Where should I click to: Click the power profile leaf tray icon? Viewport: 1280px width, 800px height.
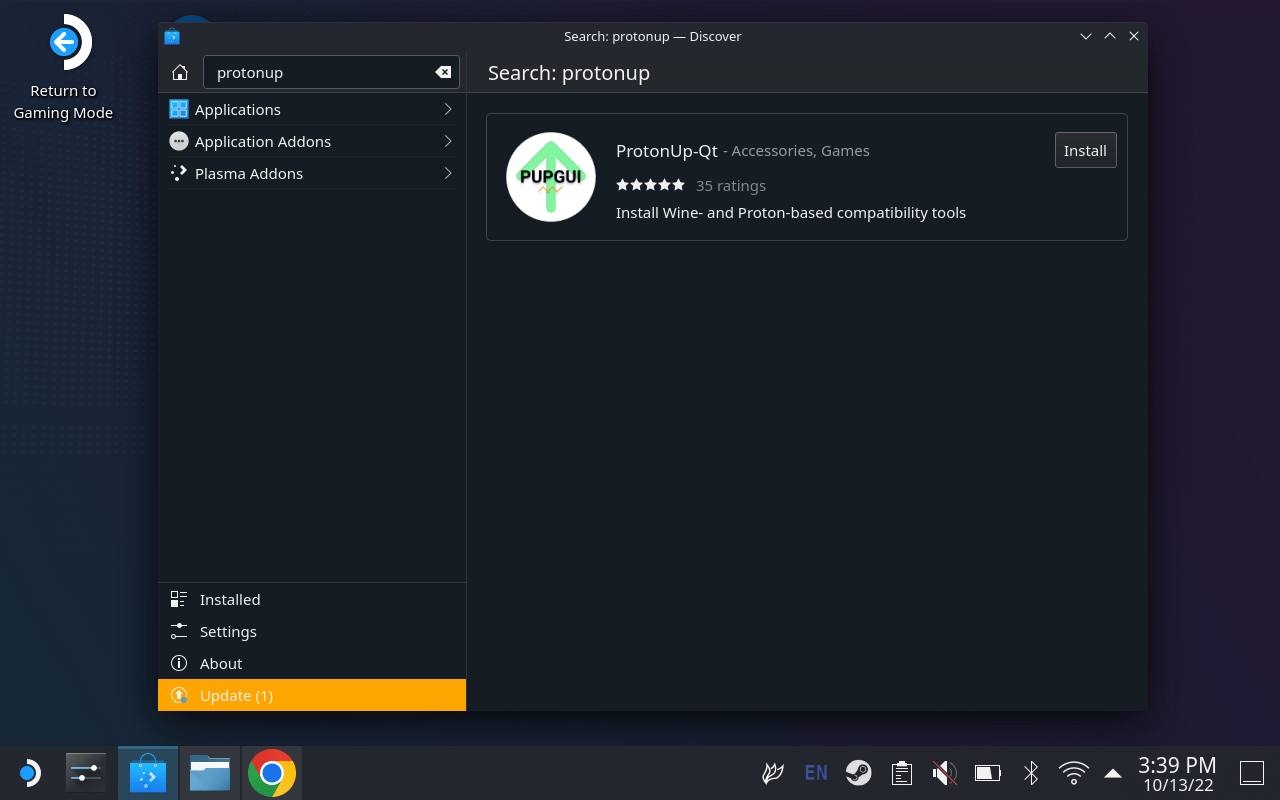point(772,773)
